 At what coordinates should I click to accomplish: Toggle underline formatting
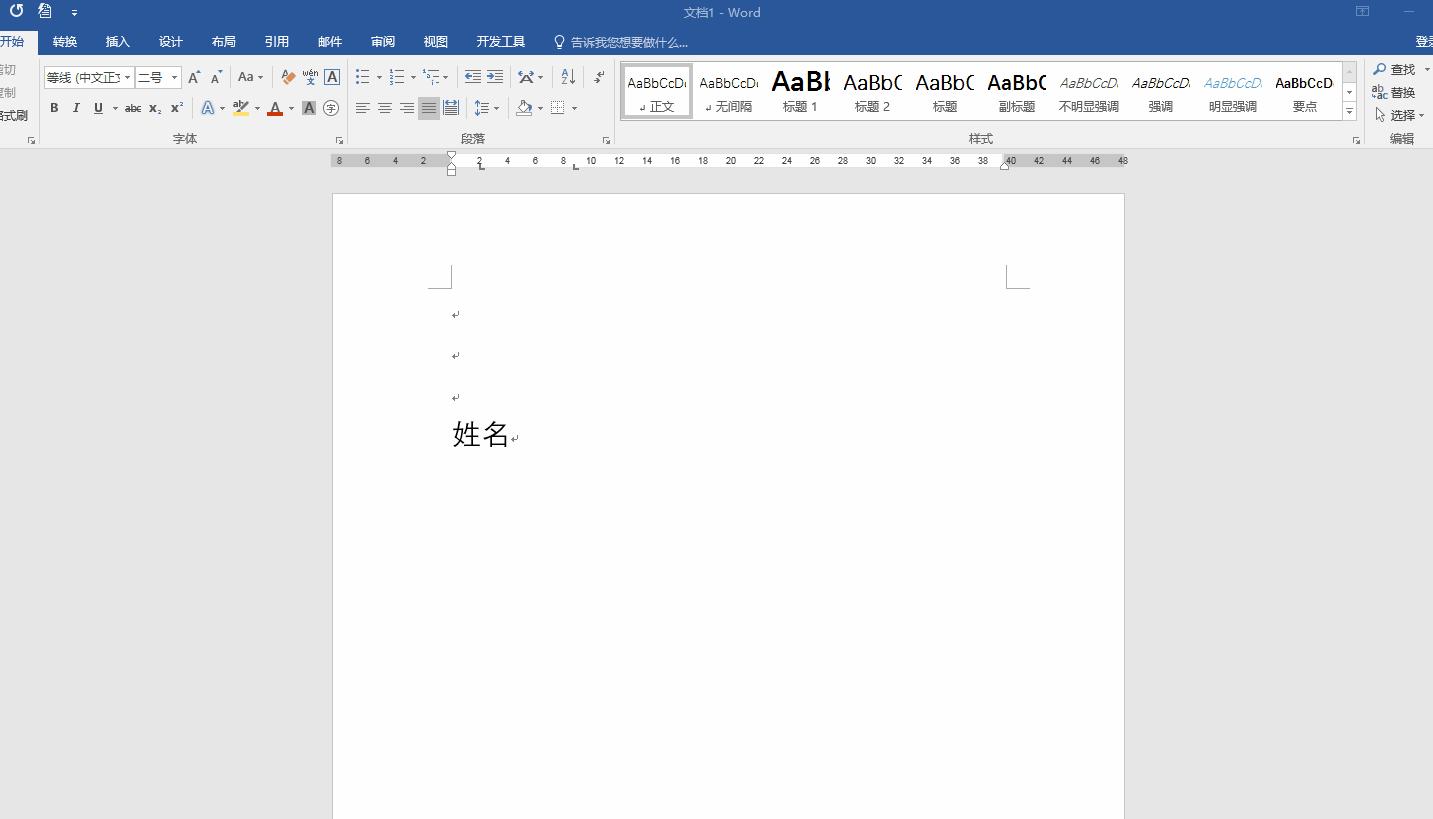pyautogui.click(x=97, y=108)
